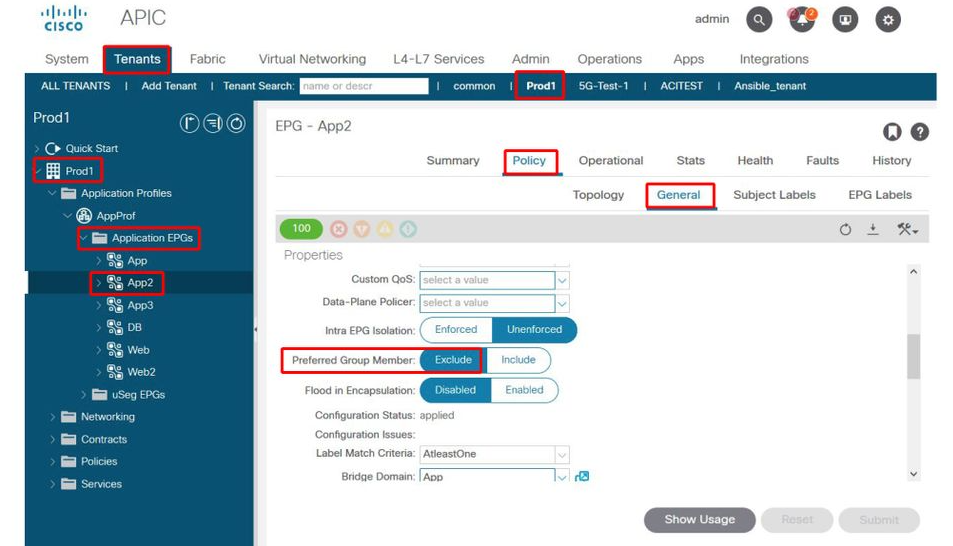Collapse the AppProf node
The image size is (953, 546).
click(x=67, y=216)
